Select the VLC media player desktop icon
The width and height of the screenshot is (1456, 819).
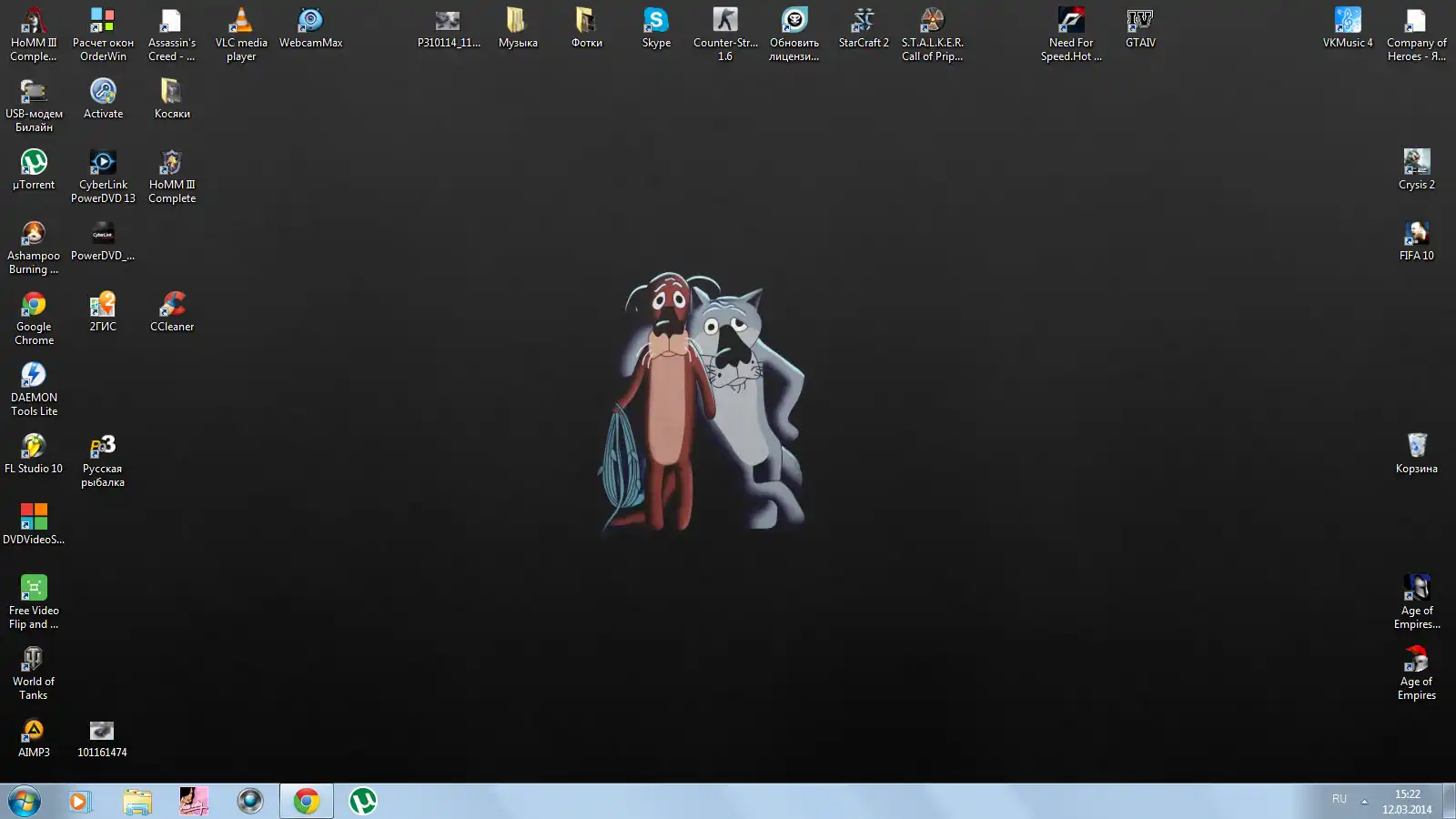(x=241, y=22)
